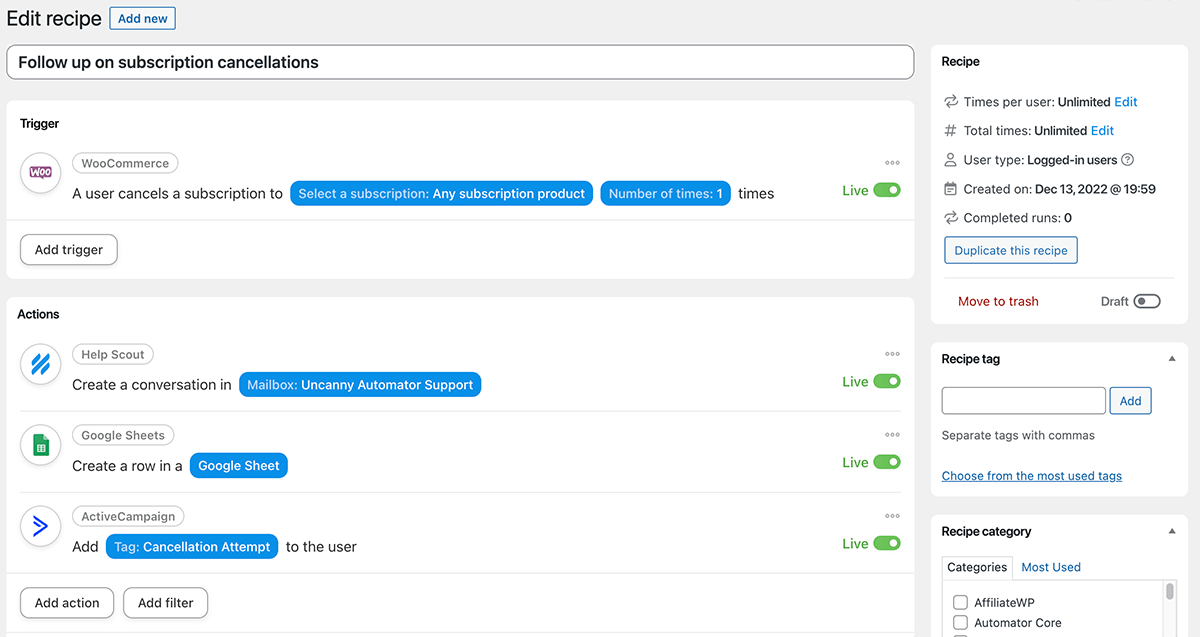
Task: Check the Automator Core category checkbox
Action: [960, 623]
